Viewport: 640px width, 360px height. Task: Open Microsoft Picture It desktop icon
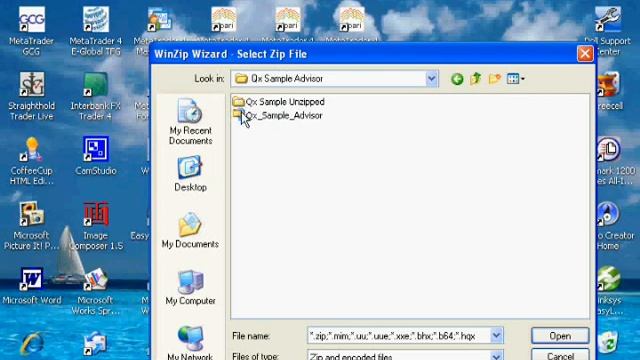31,226
